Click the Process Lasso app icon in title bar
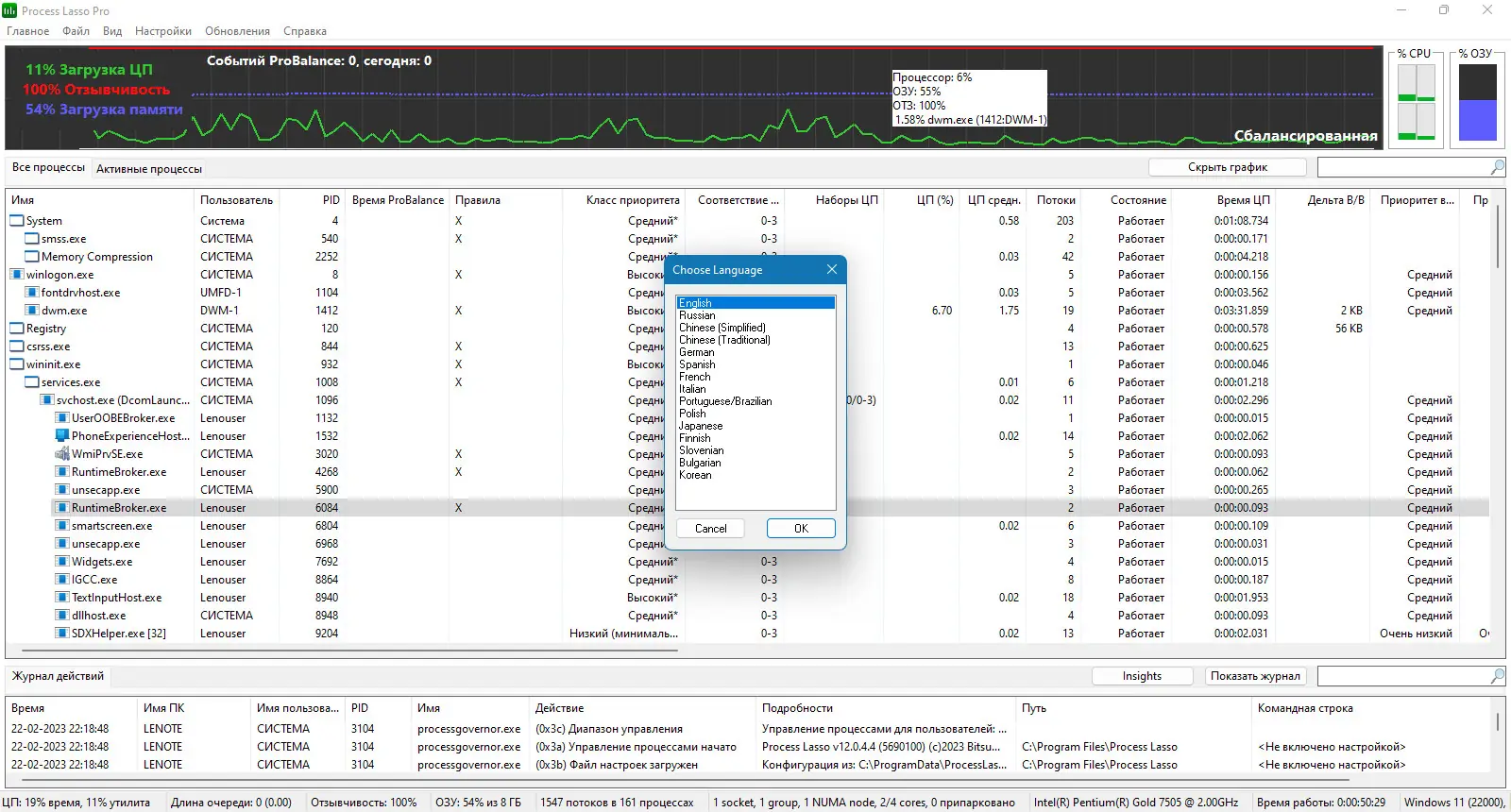Screen dimensions: 1511x812 pos(9,10)
